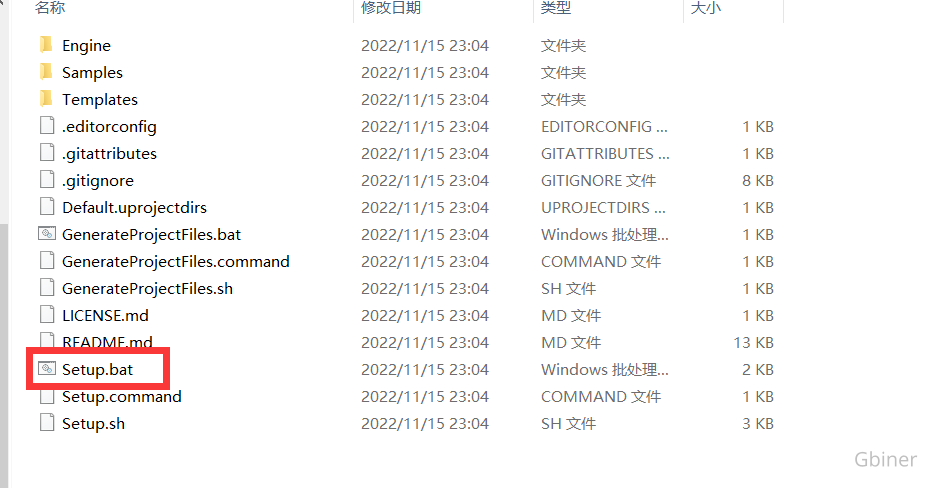Sort files by 名称 column header
The image size is (933, 488).
click(x=50, y=8)
